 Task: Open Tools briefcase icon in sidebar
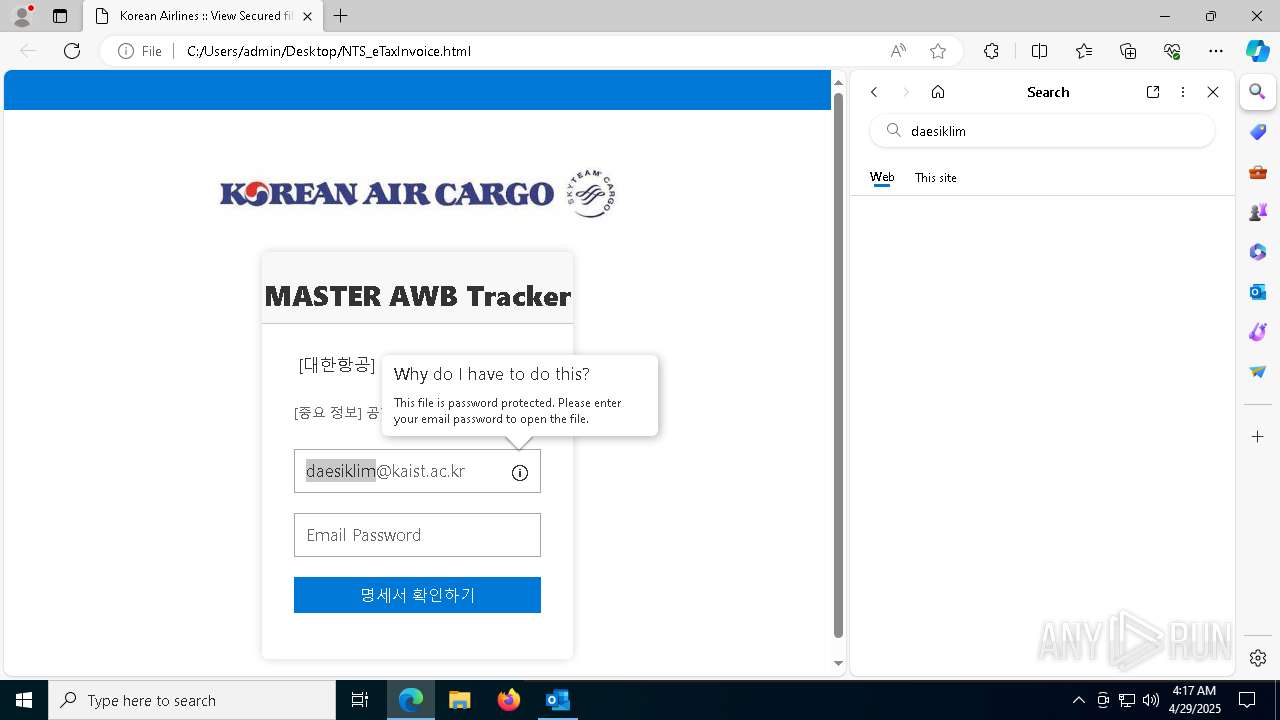(x=1258, y=172)
